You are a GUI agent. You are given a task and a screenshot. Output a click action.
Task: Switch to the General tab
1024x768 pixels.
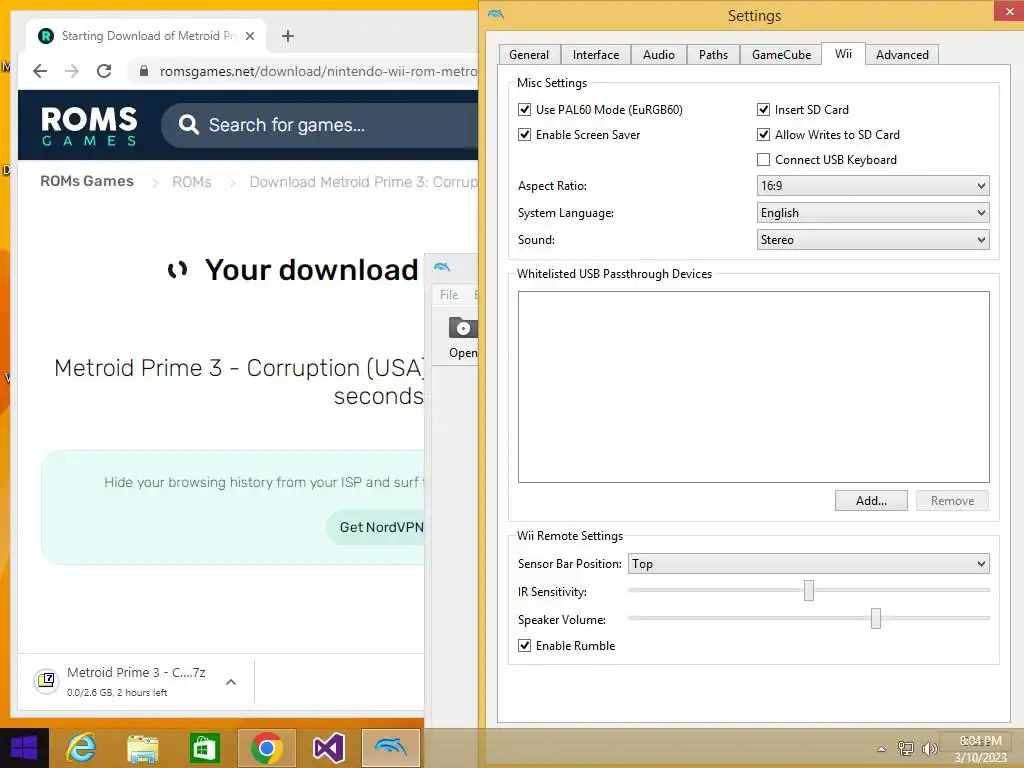[x=529, y=55]
